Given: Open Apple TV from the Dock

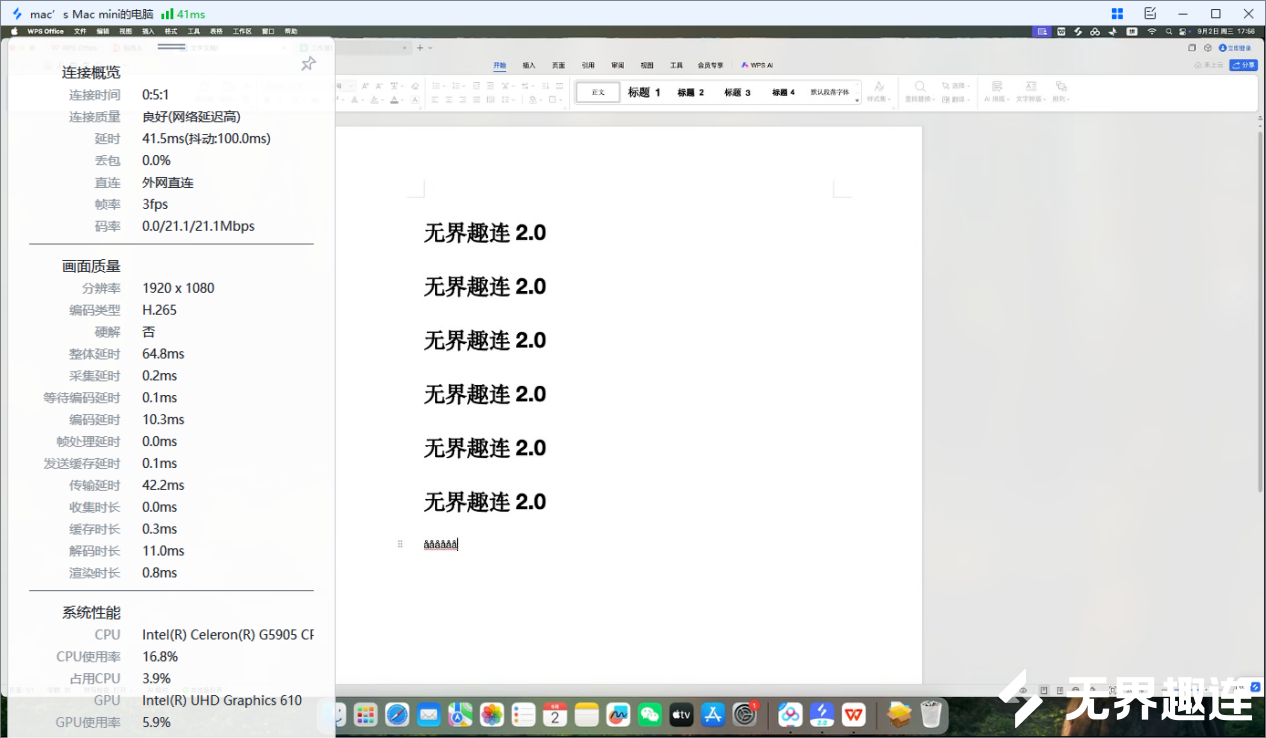Looking at the screenshot, I should coord(681,714).
